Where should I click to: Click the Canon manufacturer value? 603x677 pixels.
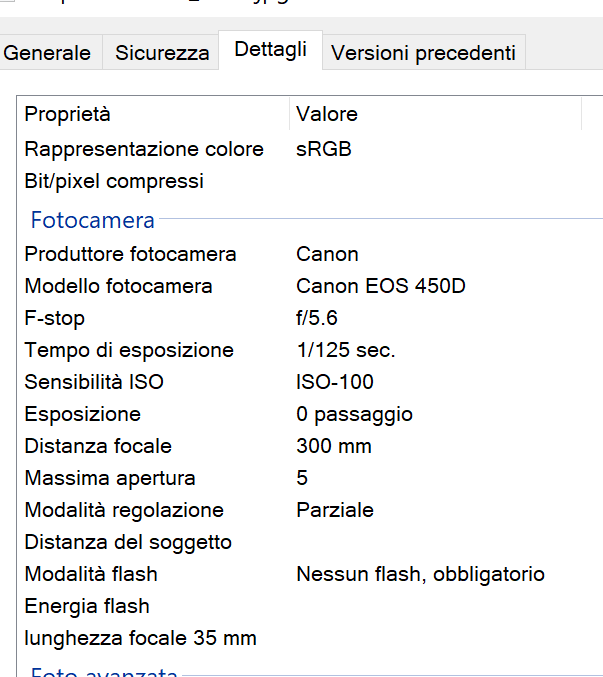[x=327, y=254]
